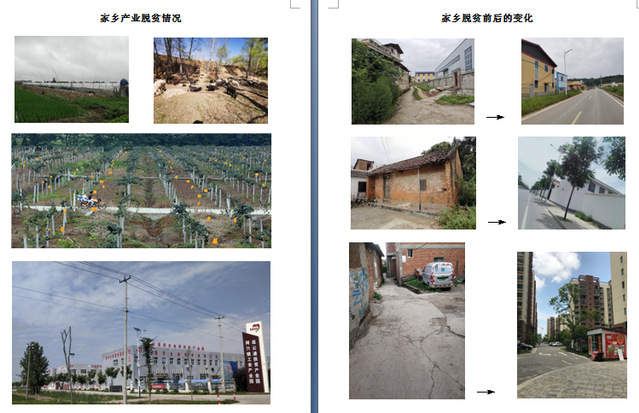Viewport: 639px width, 413px height.
Task: Click the motorcyclist in the orchard photo
Action: click(88, 201)
